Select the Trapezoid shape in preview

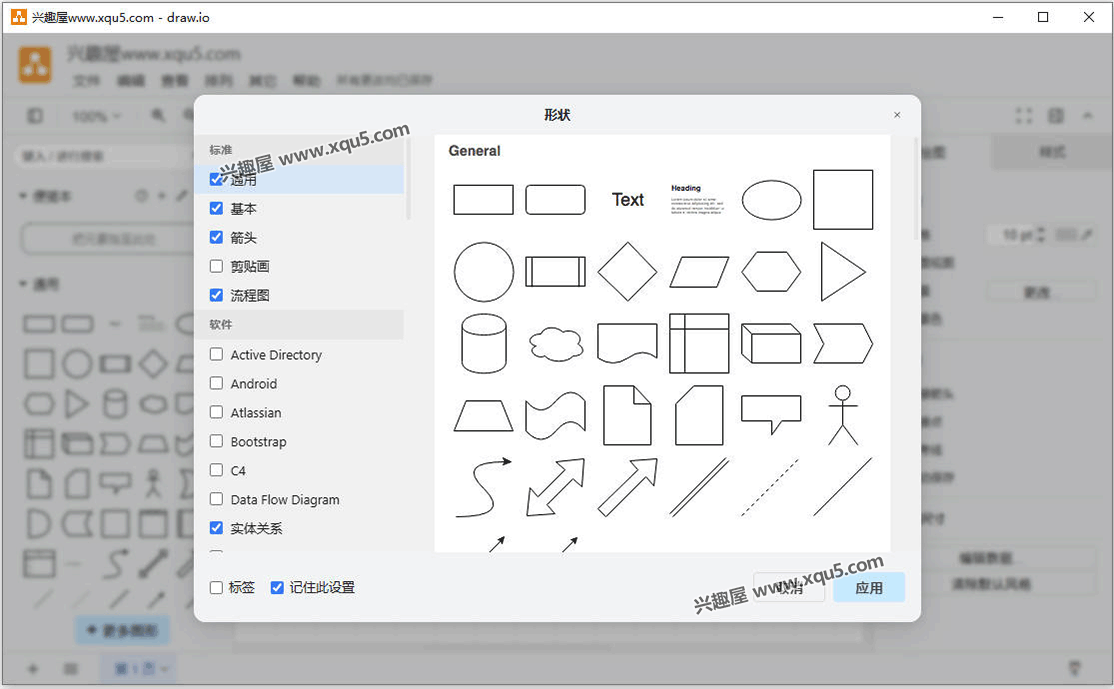point(483,416)
